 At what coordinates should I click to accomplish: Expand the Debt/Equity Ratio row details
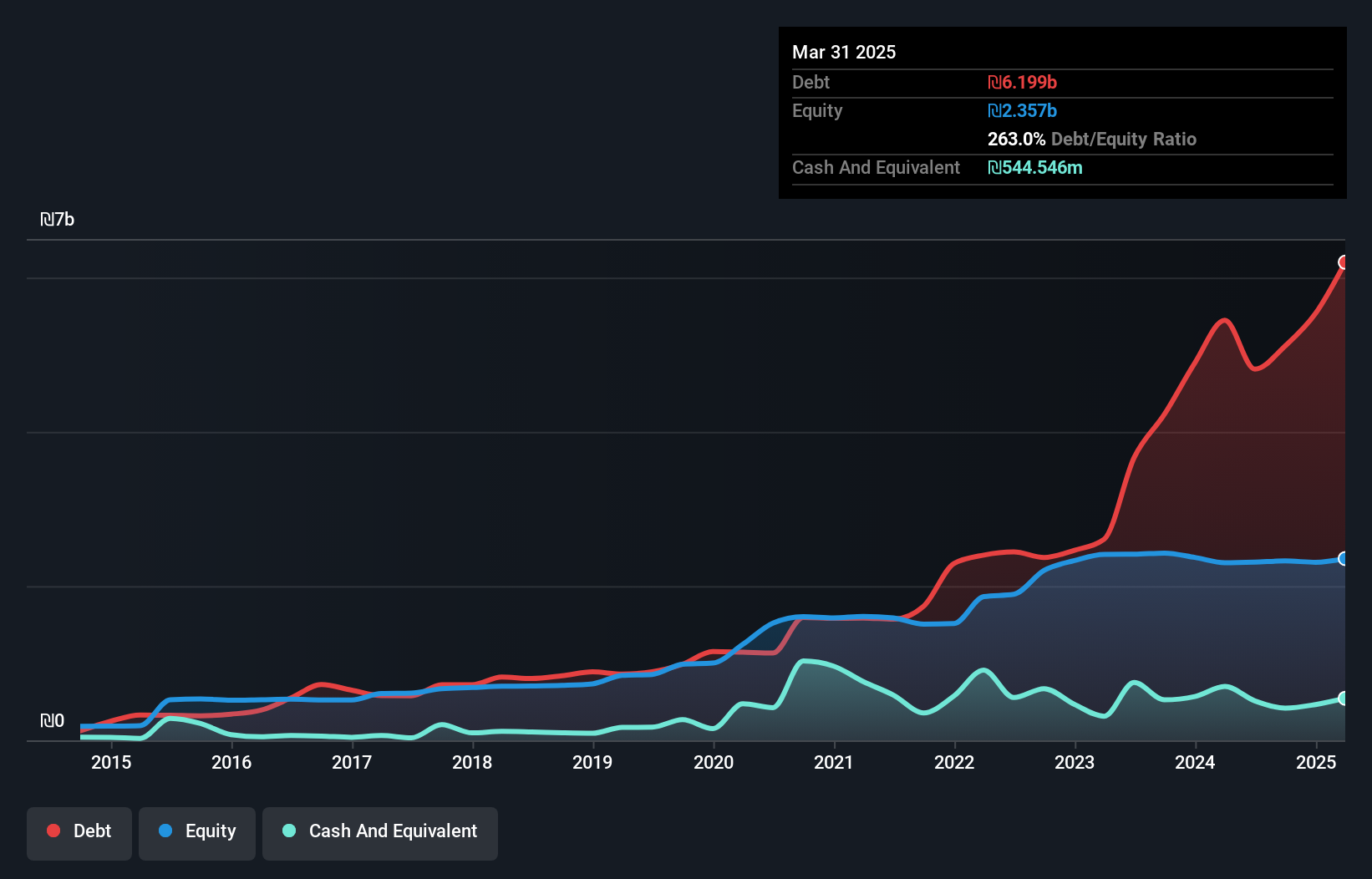click(1092, 139)
